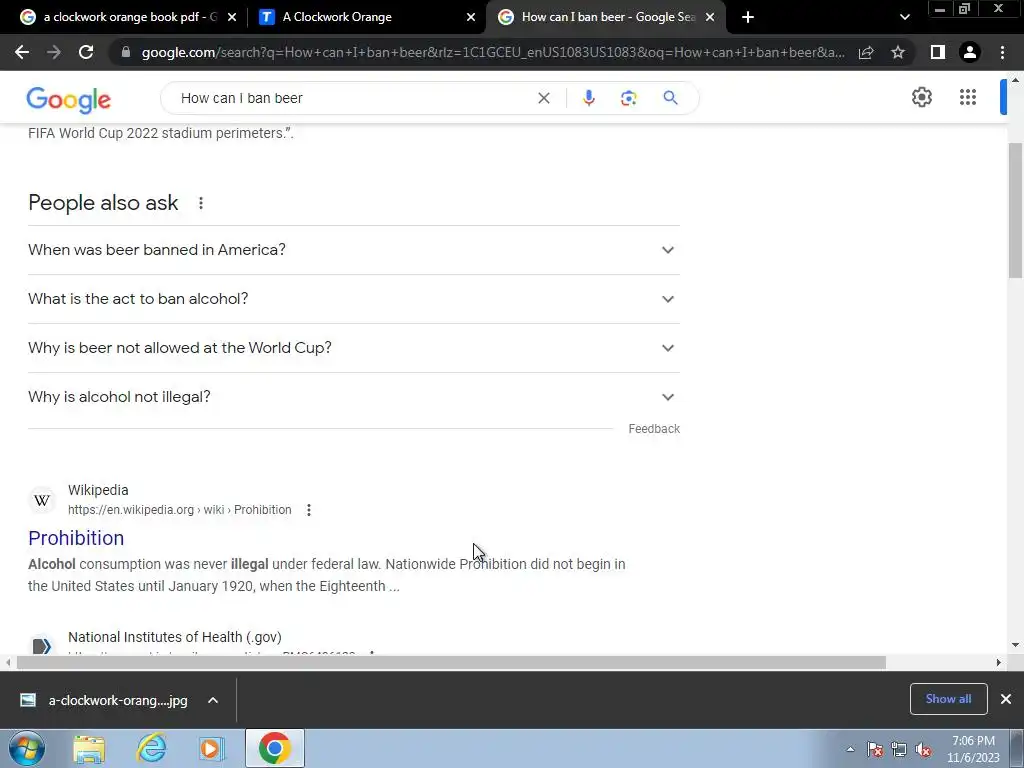
Task: Open the Chrome three-dot menu
Action: click(1002, 52)
